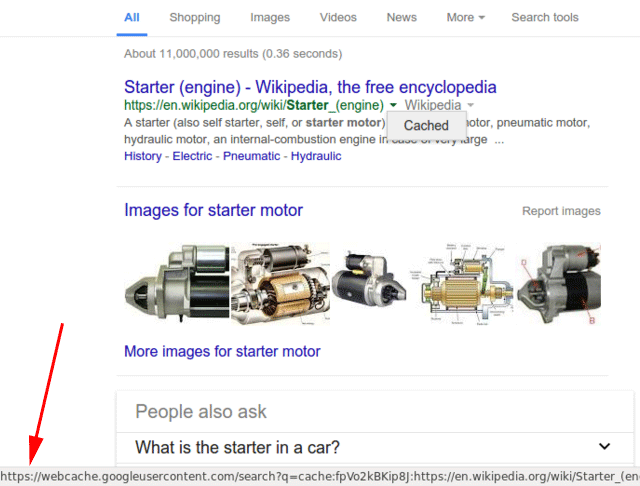Open Starter (engine) Wikipedia result title

pyautogui.click(x=310, y=87)
